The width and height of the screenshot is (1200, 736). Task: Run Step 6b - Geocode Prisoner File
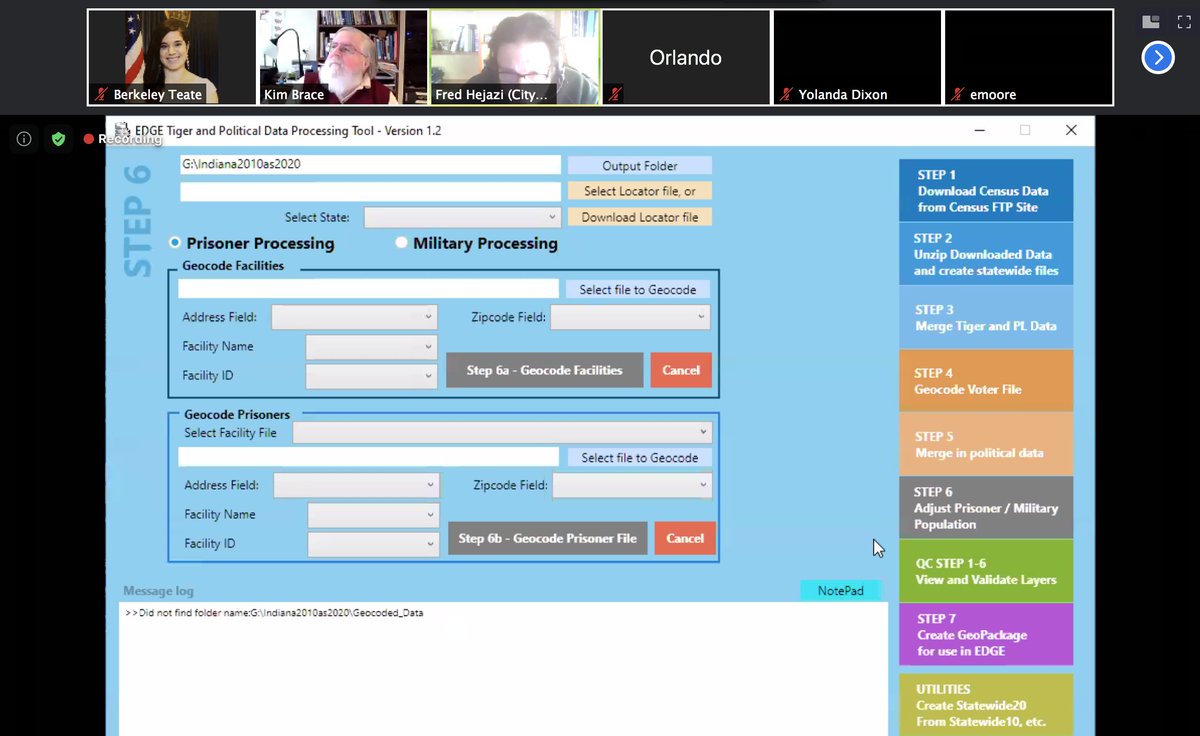point(547,538)
